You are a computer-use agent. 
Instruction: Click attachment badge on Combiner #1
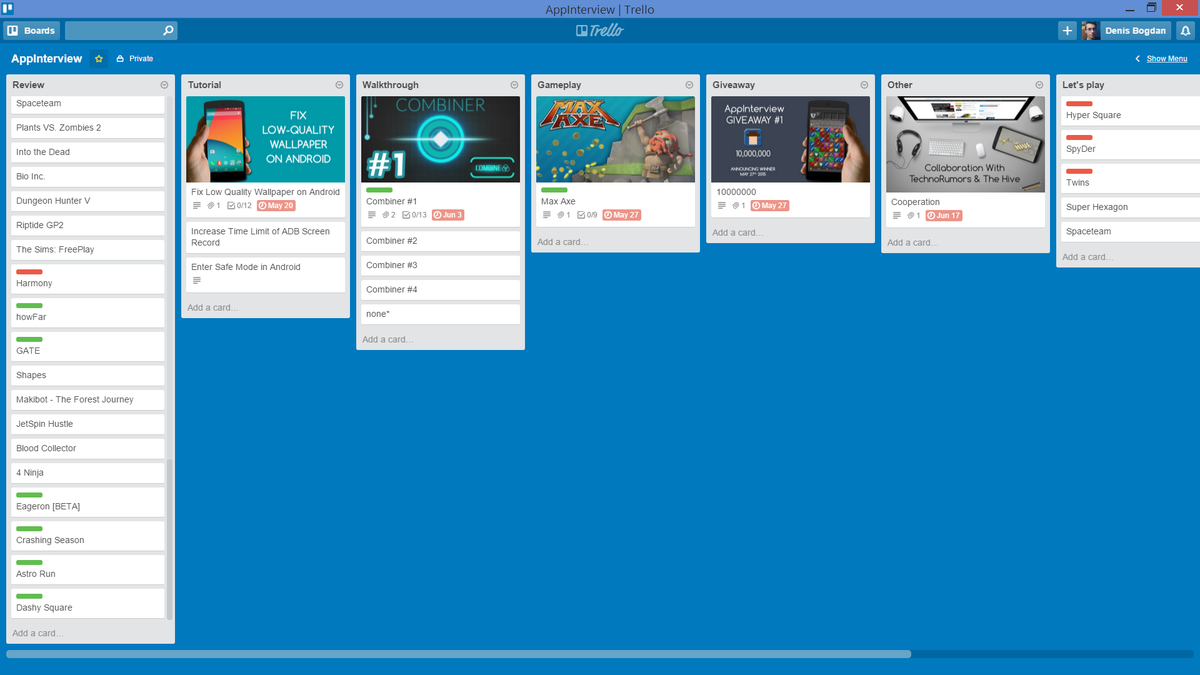pos(388,215)
